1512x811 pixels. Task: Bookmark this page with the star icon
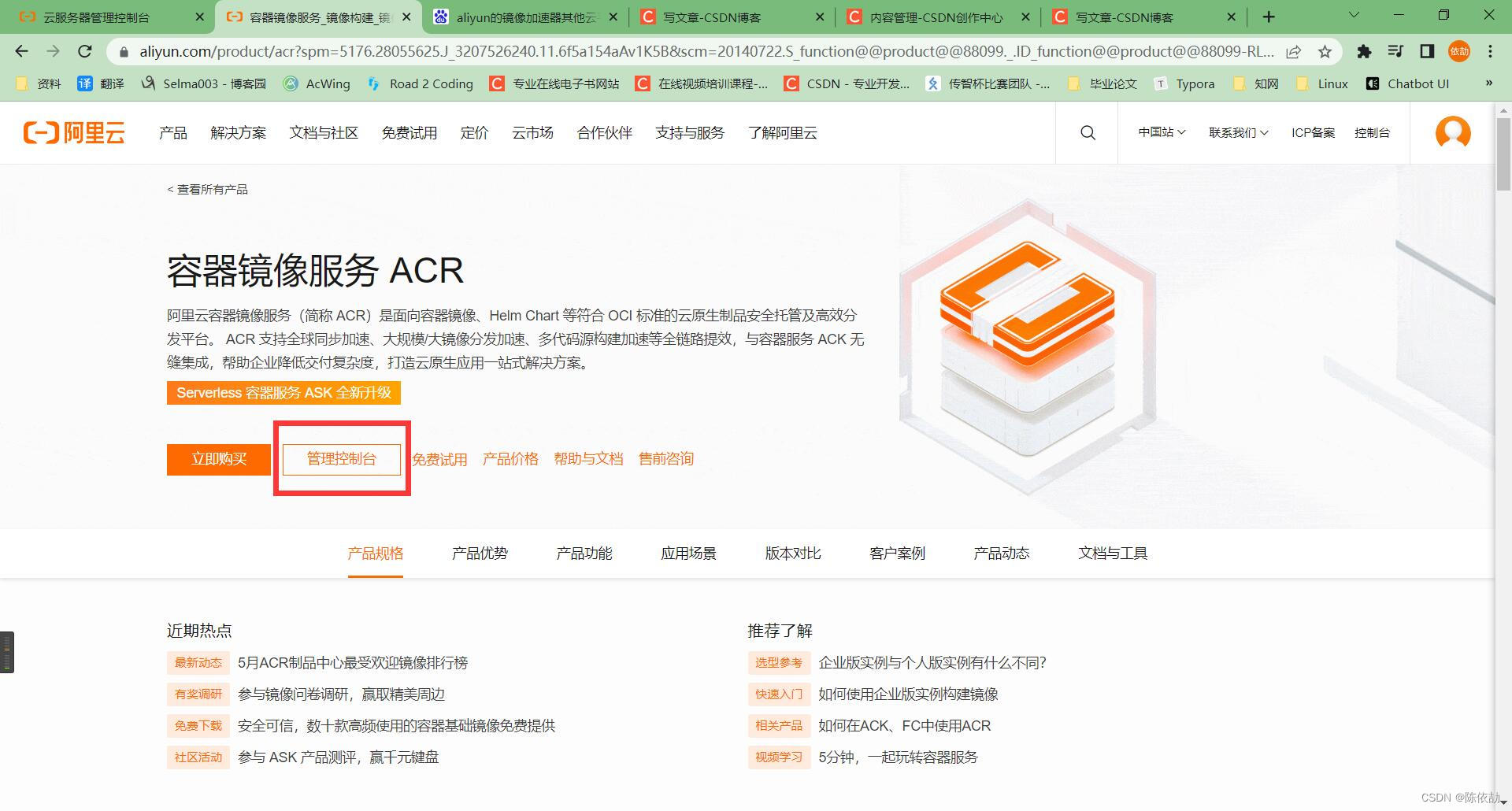click(x=1325, y=51)
